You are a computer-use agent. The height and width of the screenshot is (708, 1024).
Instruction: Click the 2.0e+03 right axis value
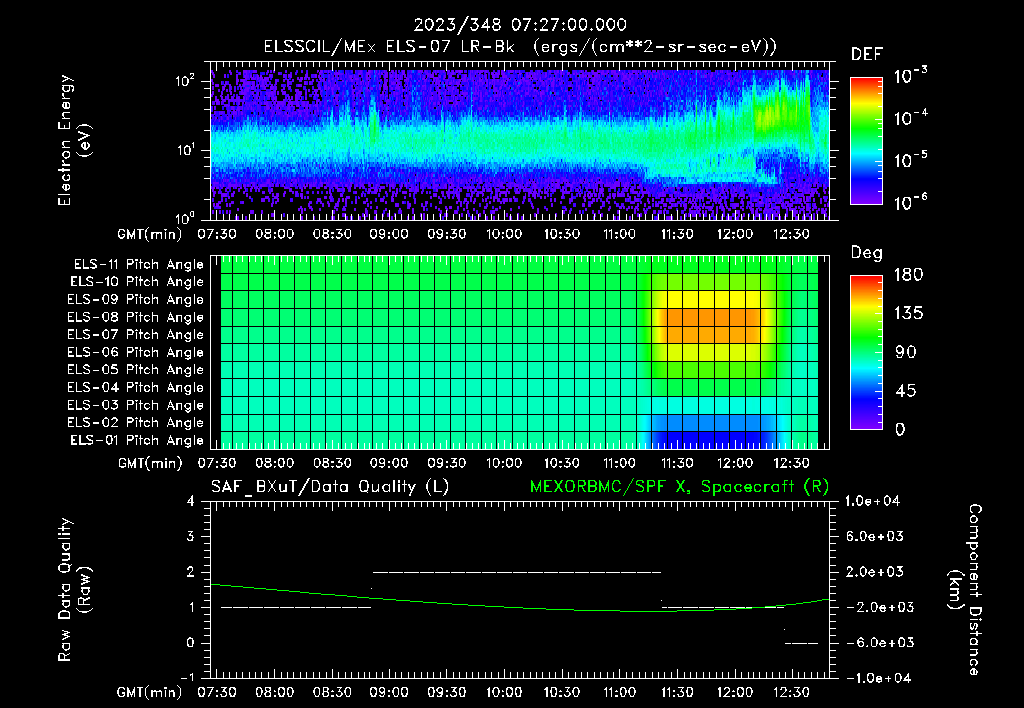click(874, 572)
